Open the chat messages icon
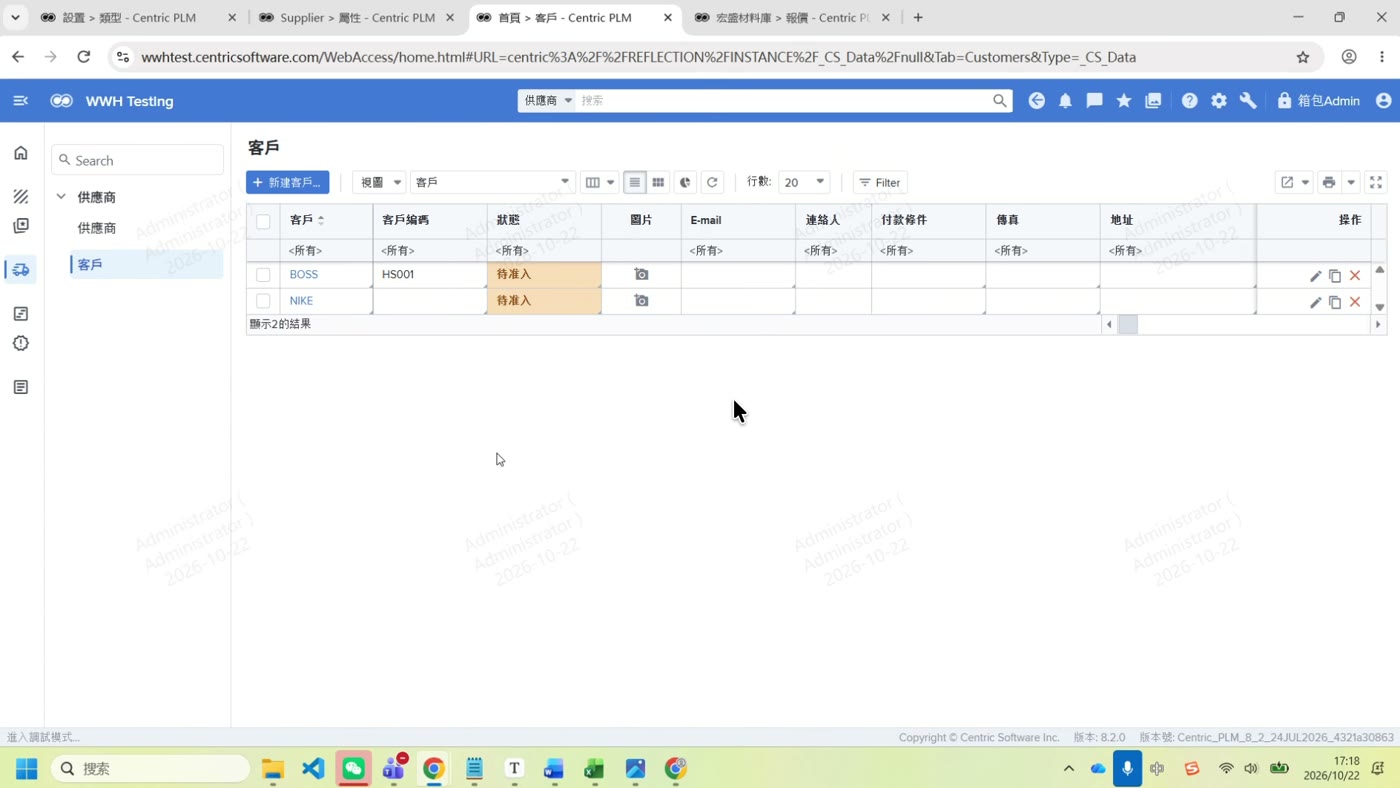The width and height of the screenshot is (1400, 788). click(x=1094, y=101)
